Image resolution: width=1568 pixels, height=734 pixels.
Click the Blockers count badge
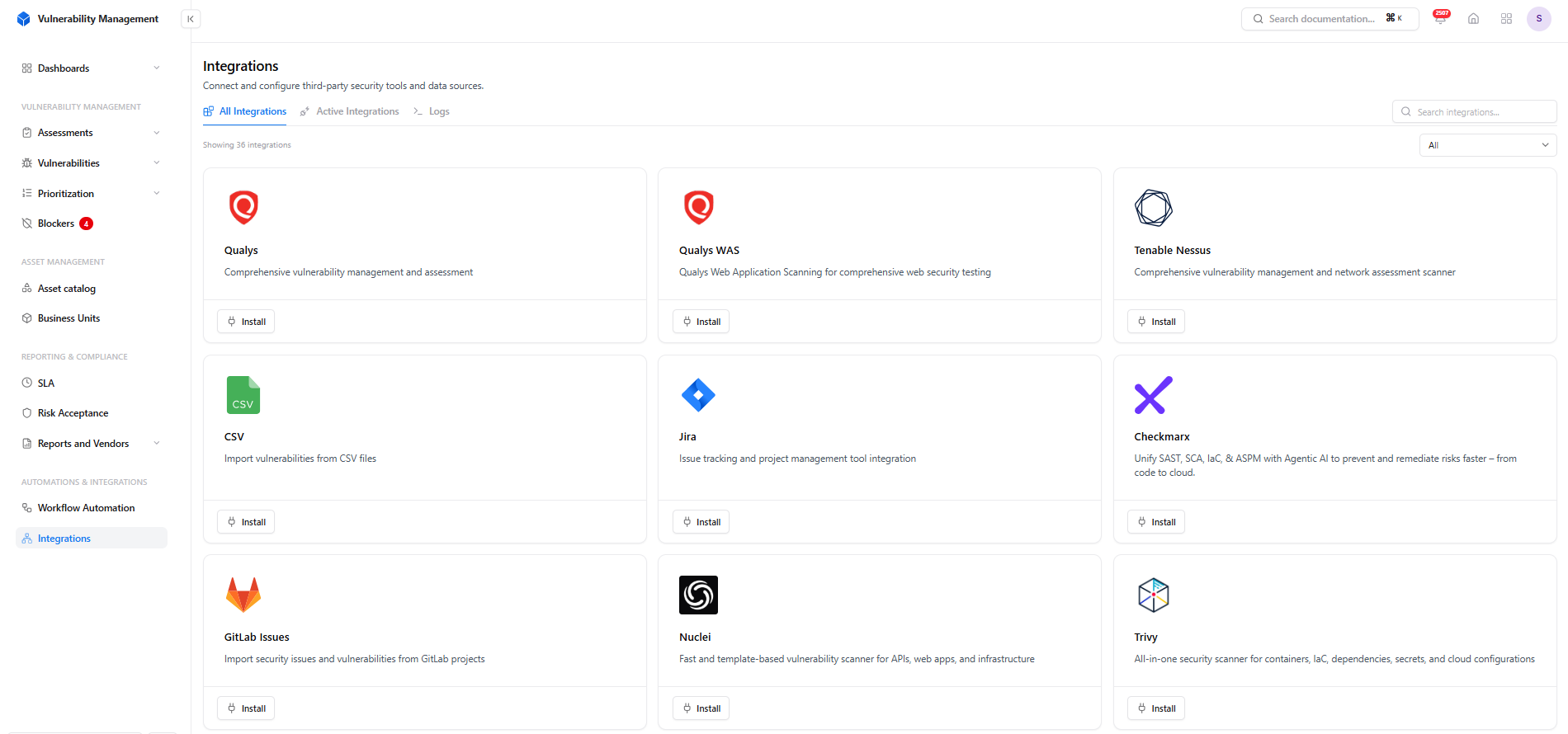86,223
